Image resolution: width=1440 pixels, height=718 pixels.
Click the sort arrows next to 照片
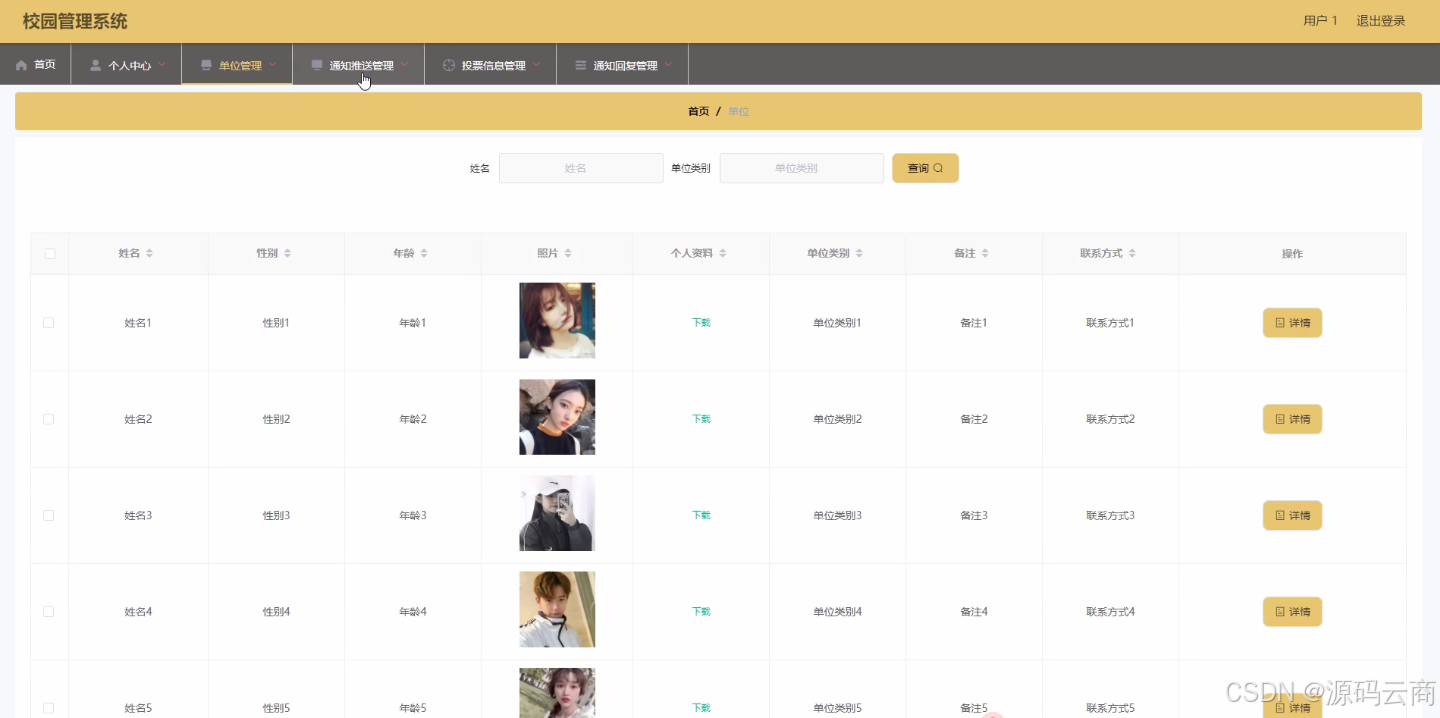pyautogui.click(x=568, y=254)
